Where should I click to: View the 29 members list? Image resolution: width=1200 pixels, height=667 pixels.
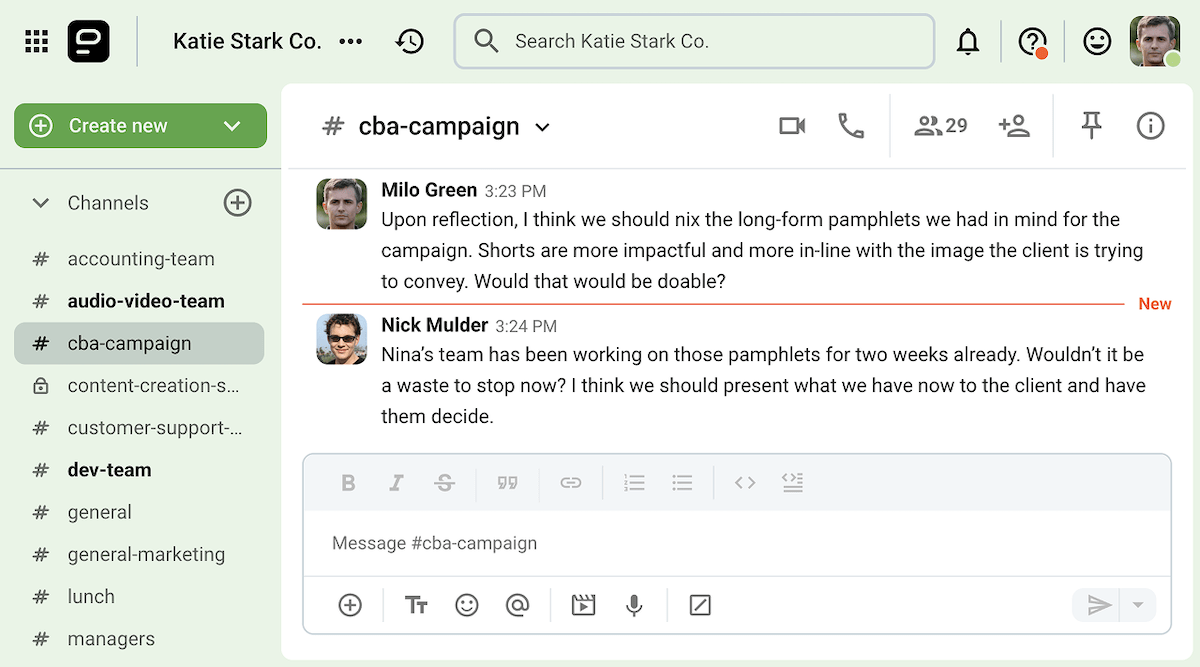[x=941, y=126]
